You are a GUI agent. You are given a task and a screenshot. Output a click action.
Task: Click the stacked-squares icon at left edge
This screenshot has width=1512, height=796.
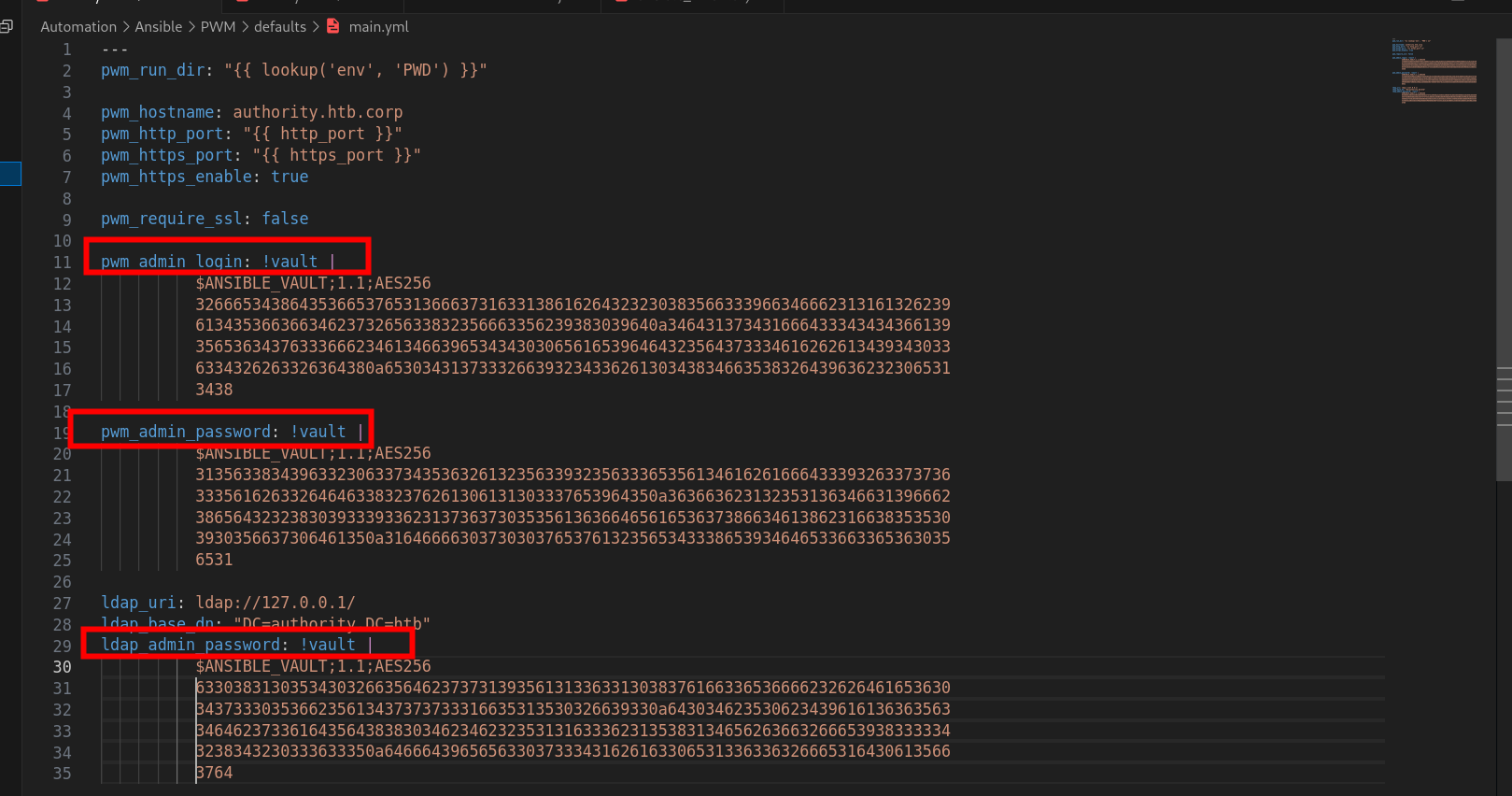click(x=7, y=26)
